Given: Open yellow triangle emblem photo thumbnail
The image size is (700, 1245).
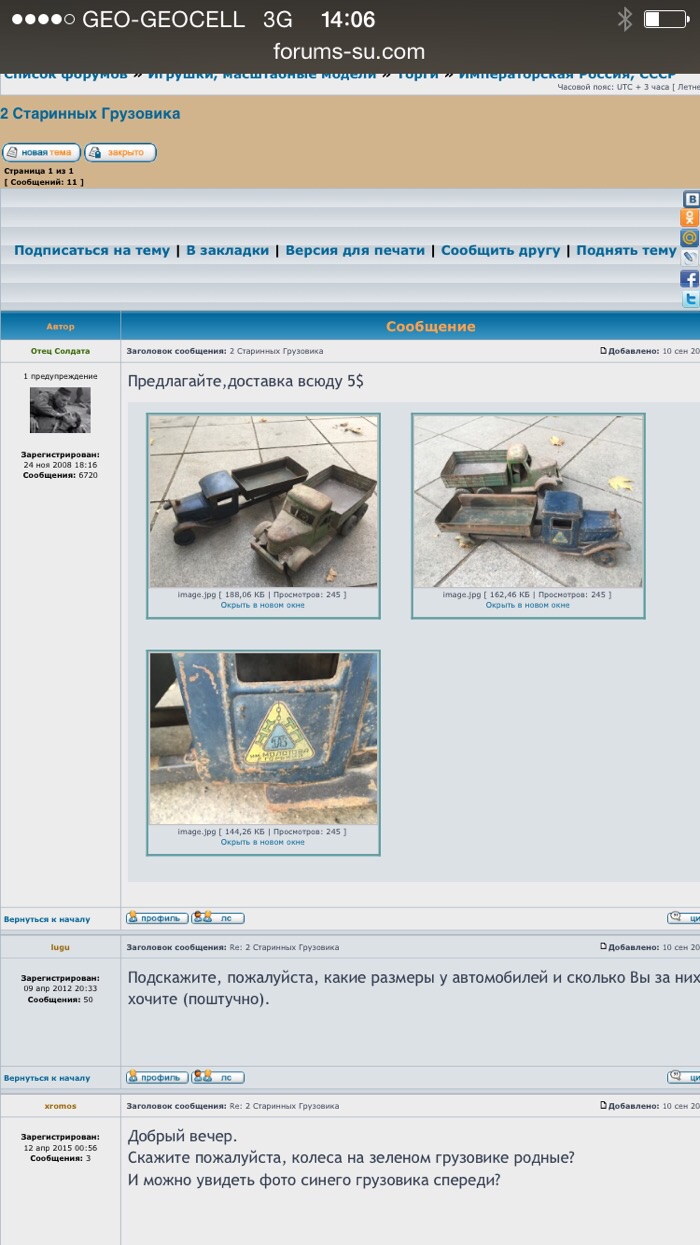Looking at the screenshot, I should tap(263, 739).
